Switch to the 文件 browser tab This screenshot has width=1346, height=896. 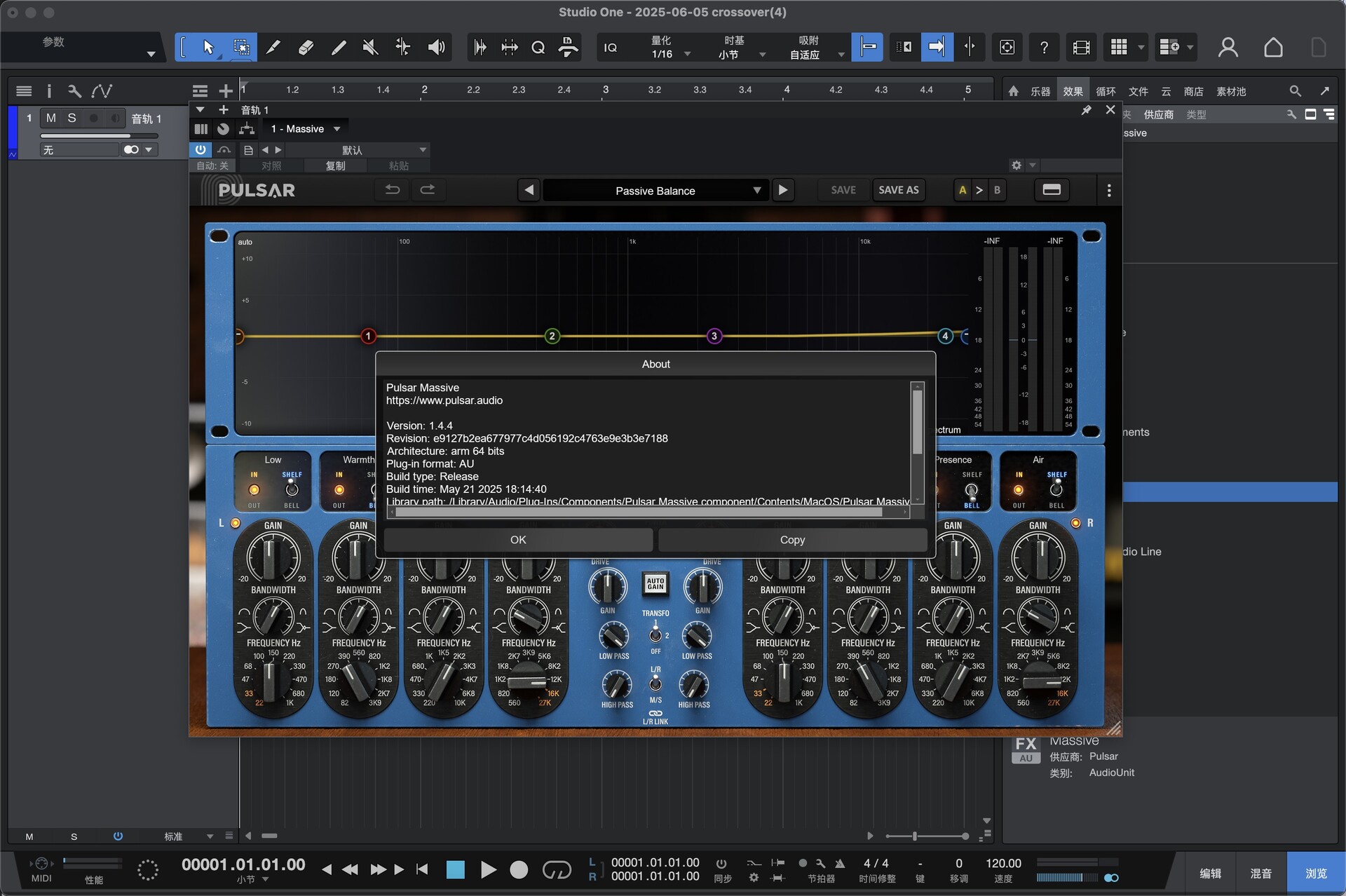pos(1138,91)
